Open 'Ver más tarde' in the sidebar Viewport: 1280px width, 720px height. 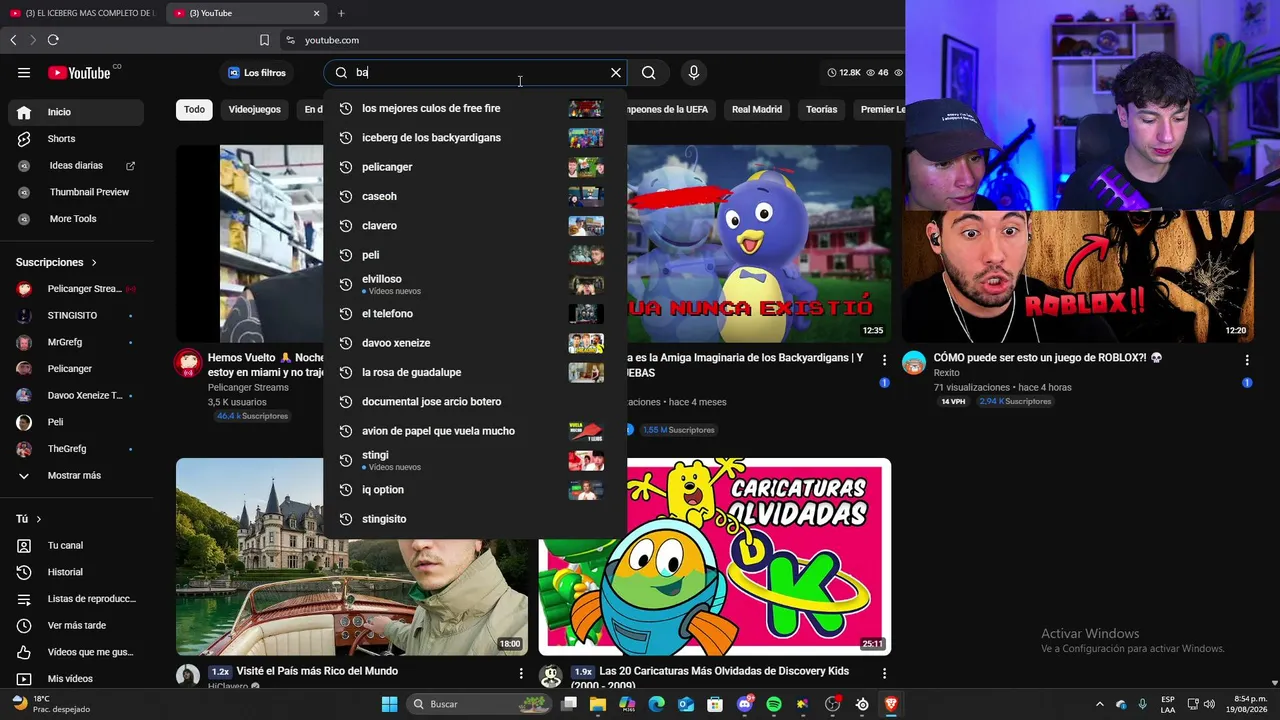(x=76, y=626)
